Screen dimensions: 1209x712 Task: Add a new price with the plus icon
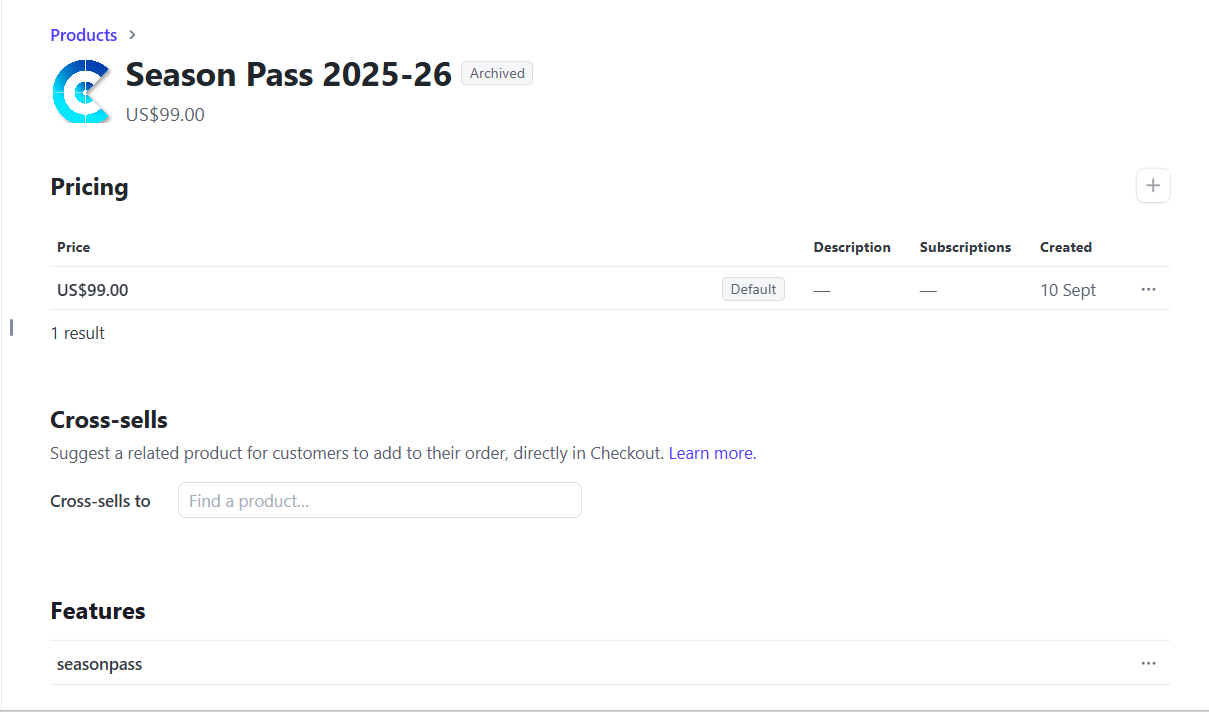(x=1153, y=186)
